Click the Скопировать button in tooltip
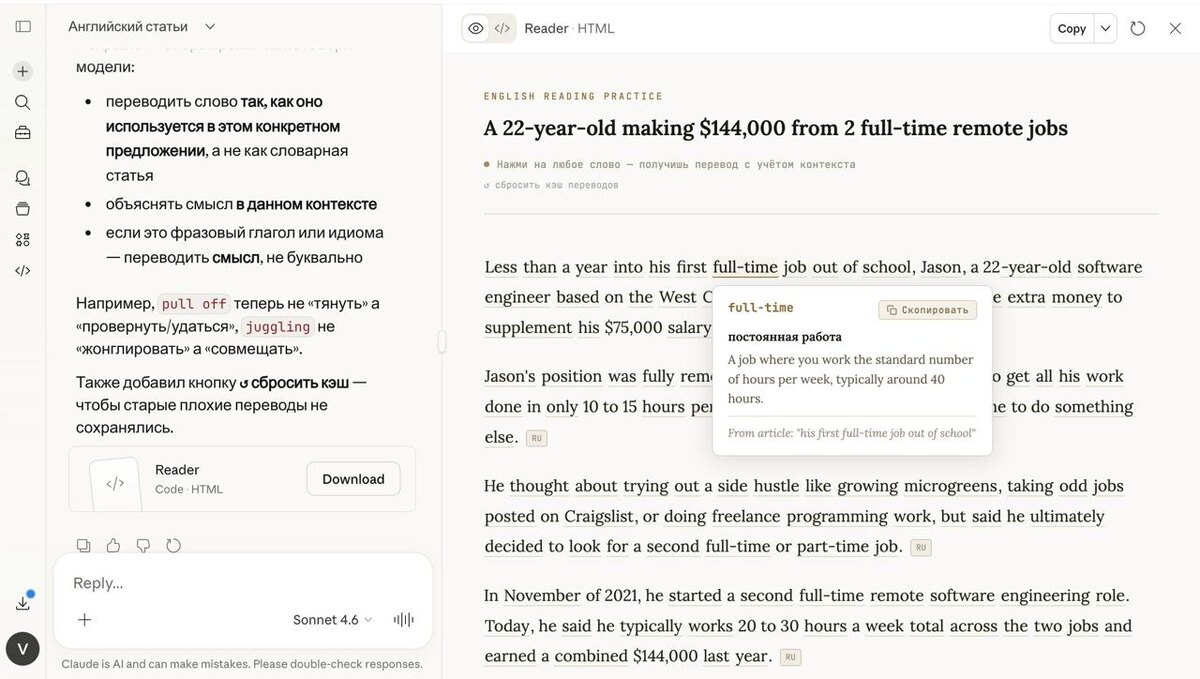Viewport: 1200px width, 679px height. pos(927,310)
